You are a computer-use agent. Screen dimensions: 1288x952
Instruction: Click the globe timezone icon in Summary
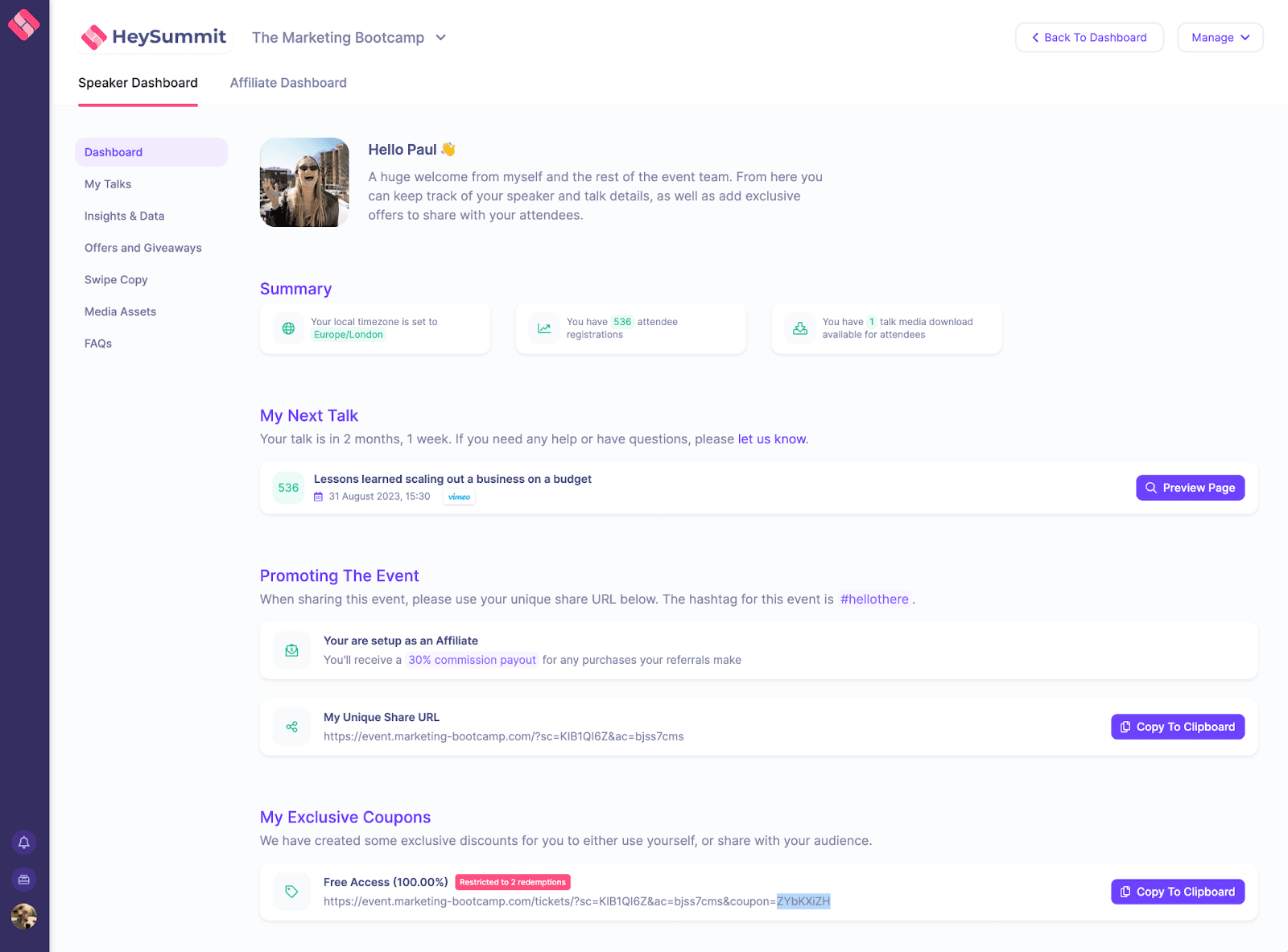(288, 328)
